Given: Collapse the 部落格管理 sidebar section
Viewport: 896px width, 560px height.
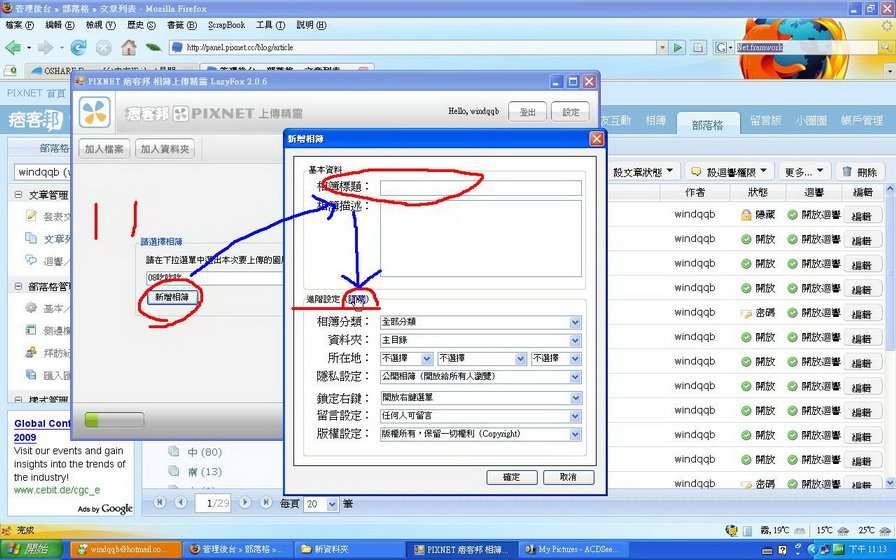Looking at the screenshot, I should pyautogui.click(x=18, y=286).
